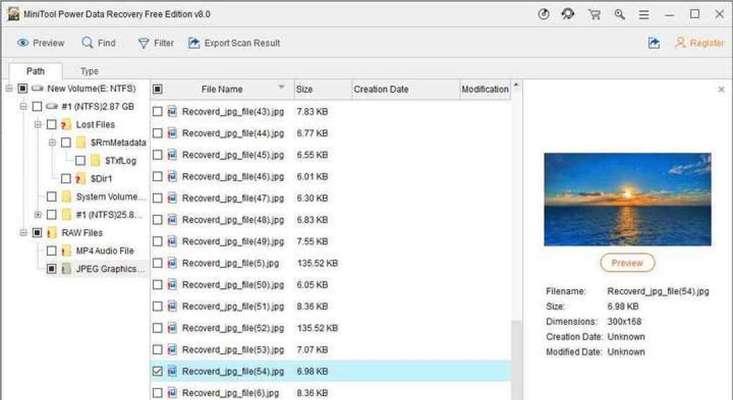
Task: Open the shopping cart icon
Action: [595, 14]
